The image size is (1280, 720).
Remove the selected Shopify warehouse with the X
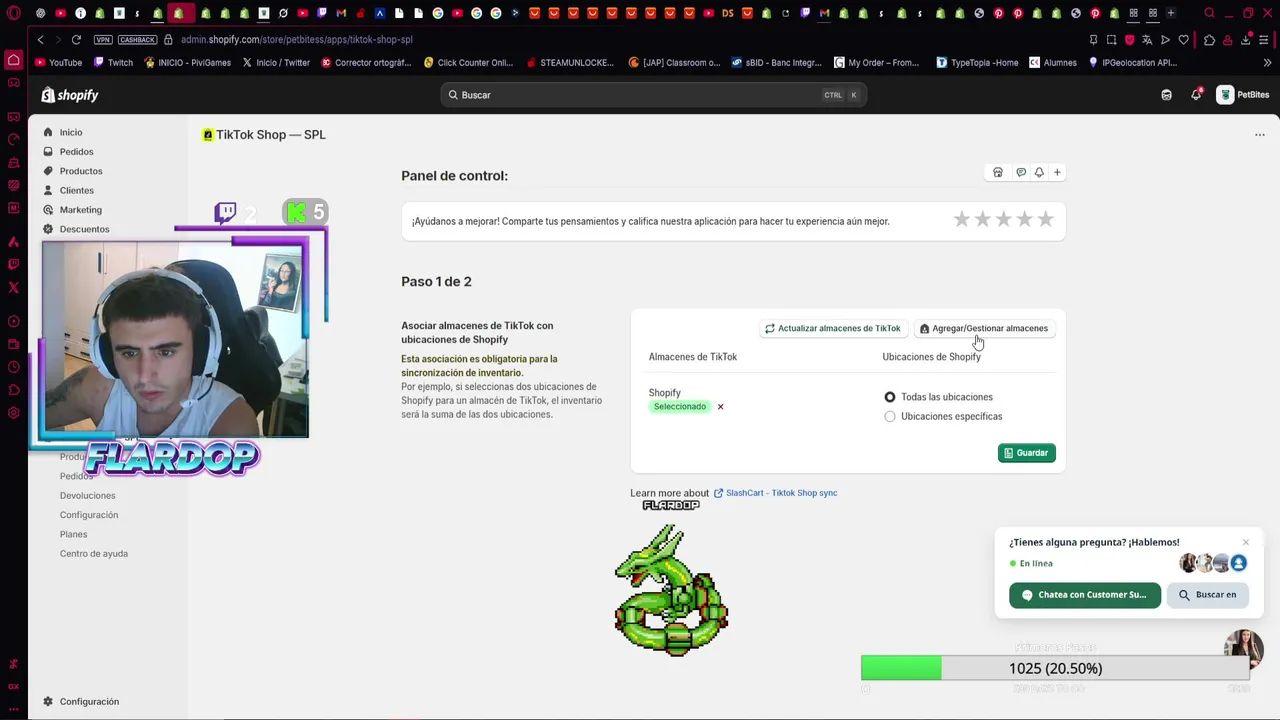(x=720, y=407)
